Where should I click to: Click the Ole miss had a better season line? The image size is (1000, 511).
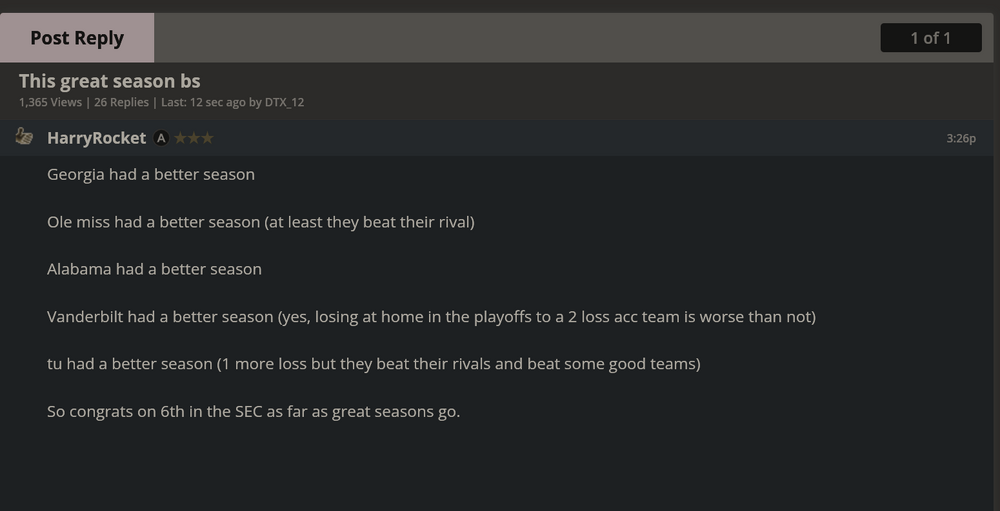coord(260,221)
